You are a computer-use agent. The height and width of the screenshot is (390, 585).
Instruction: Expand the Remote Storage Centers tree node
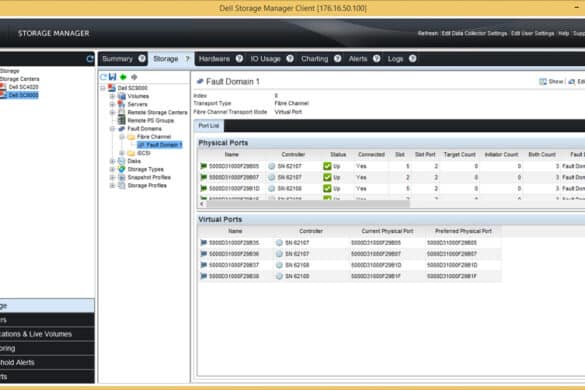pyautogui.click(x=112, y=112)
